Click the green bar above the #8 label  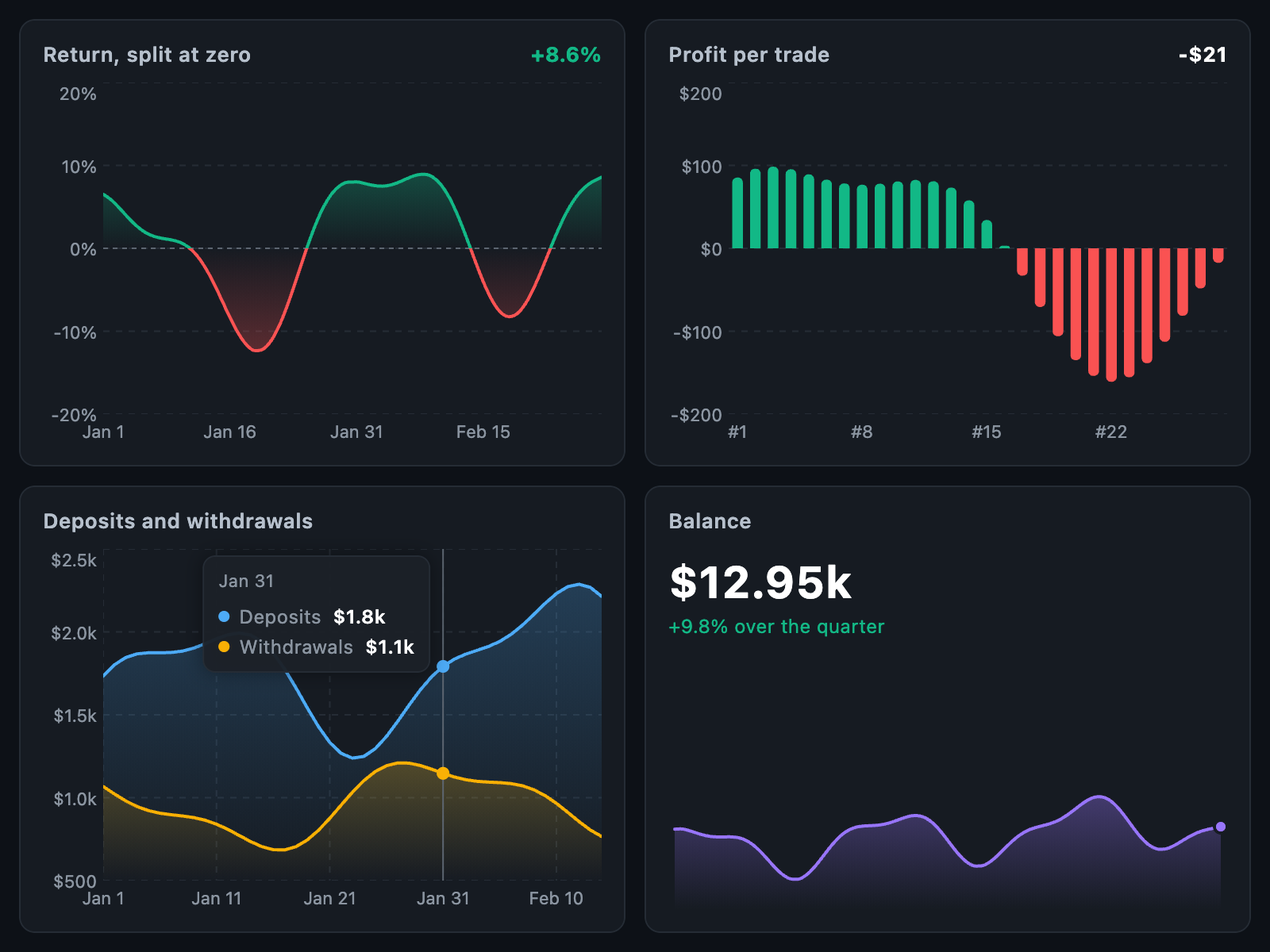pyautogui.click(x=862, y=217)
